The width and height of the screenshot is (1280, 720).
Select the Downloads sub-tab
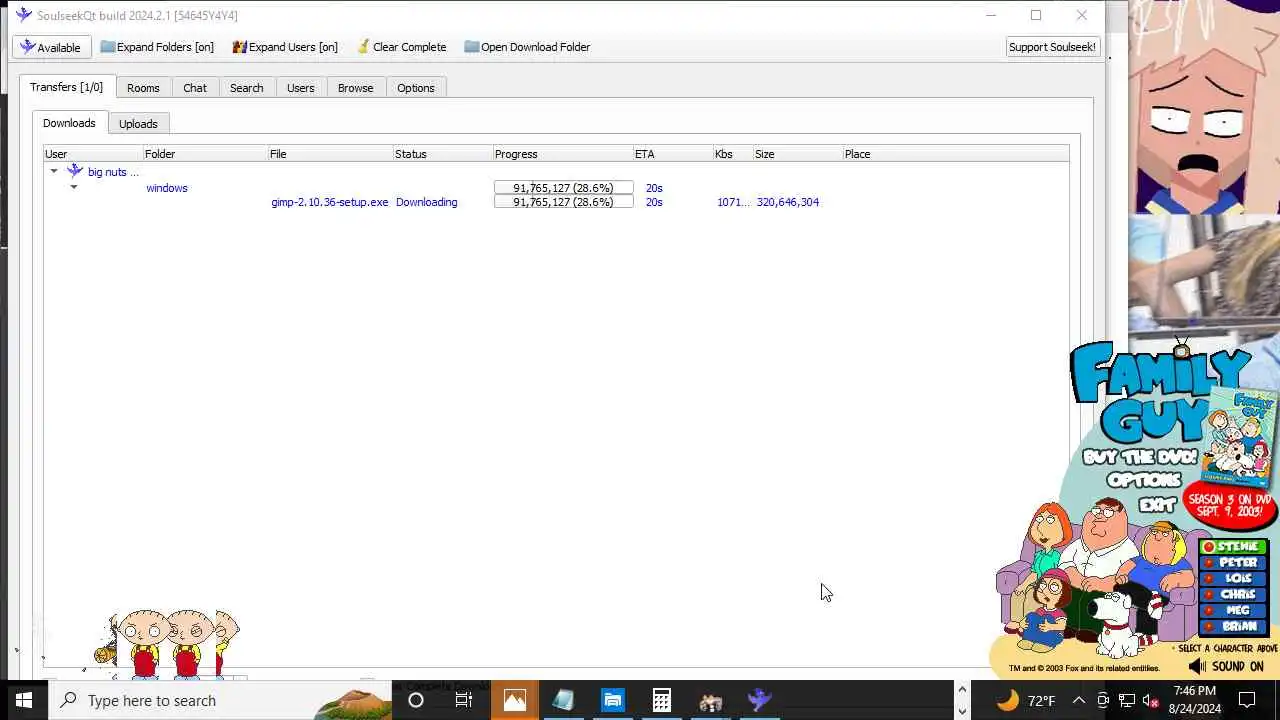(69, 123)
